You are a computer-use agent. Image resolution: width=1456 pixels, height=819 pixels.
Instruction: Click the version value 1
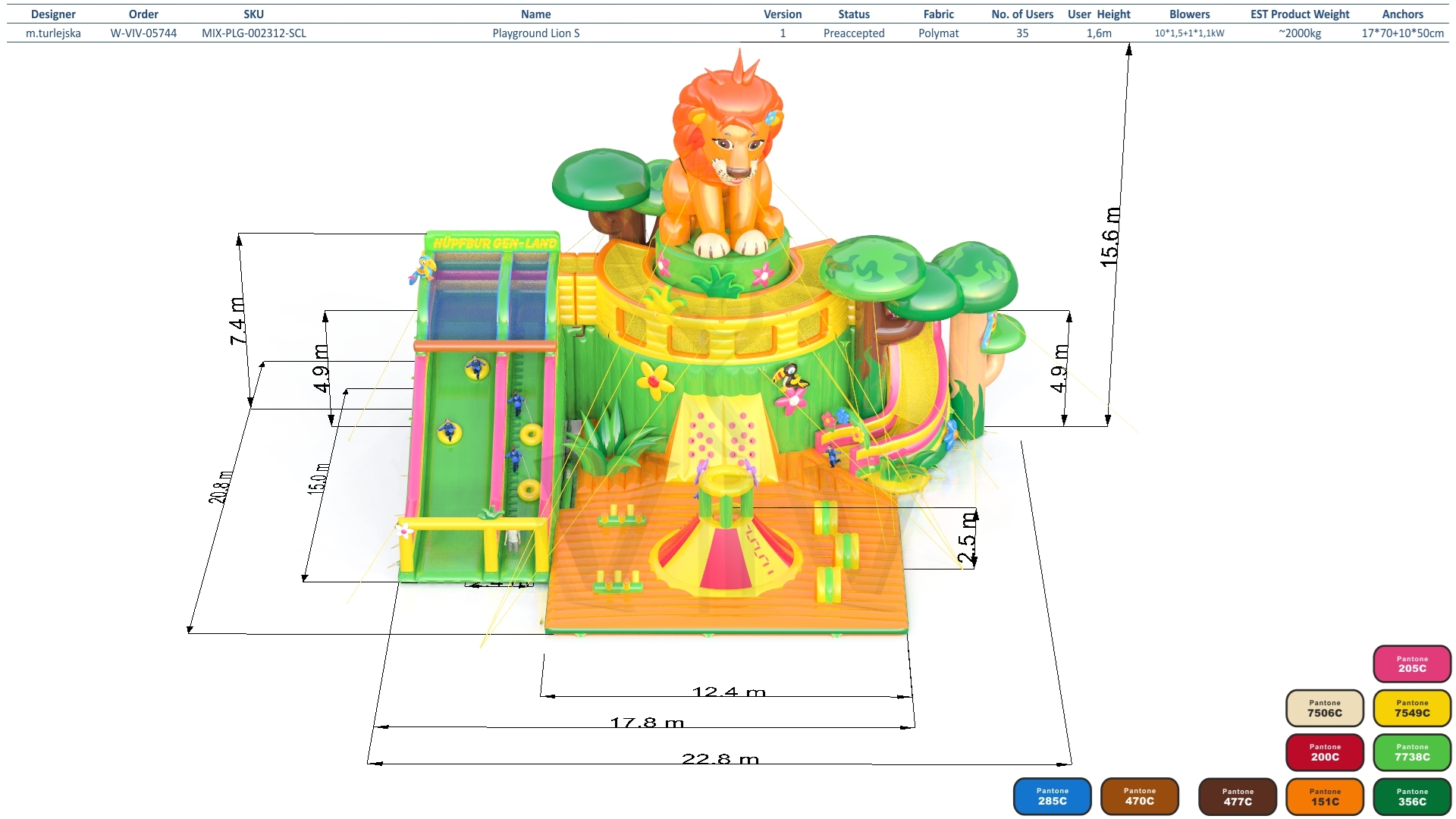coord(783,33)
